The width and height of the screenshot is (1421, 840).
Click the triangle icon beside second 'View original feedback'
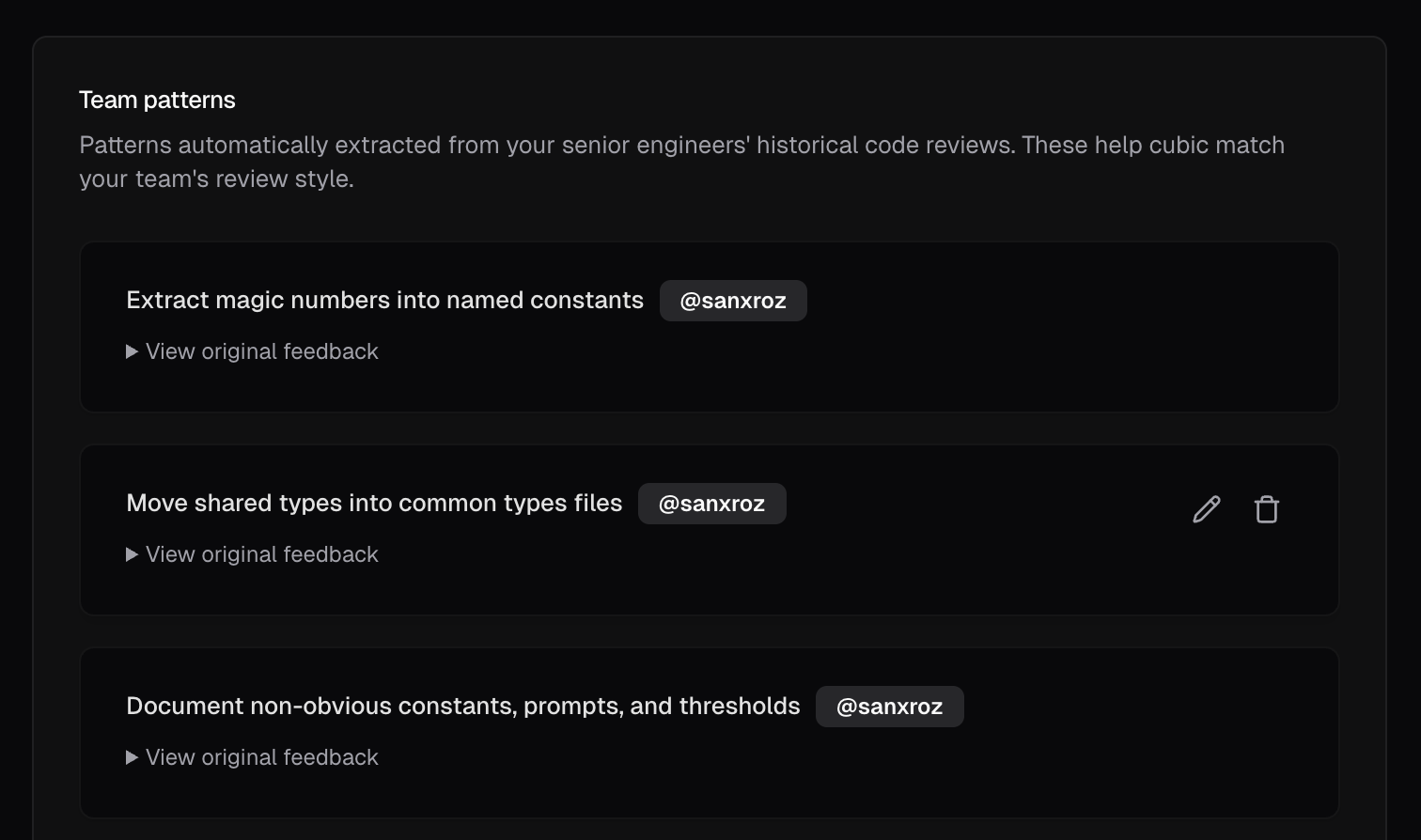click(132, 553)
